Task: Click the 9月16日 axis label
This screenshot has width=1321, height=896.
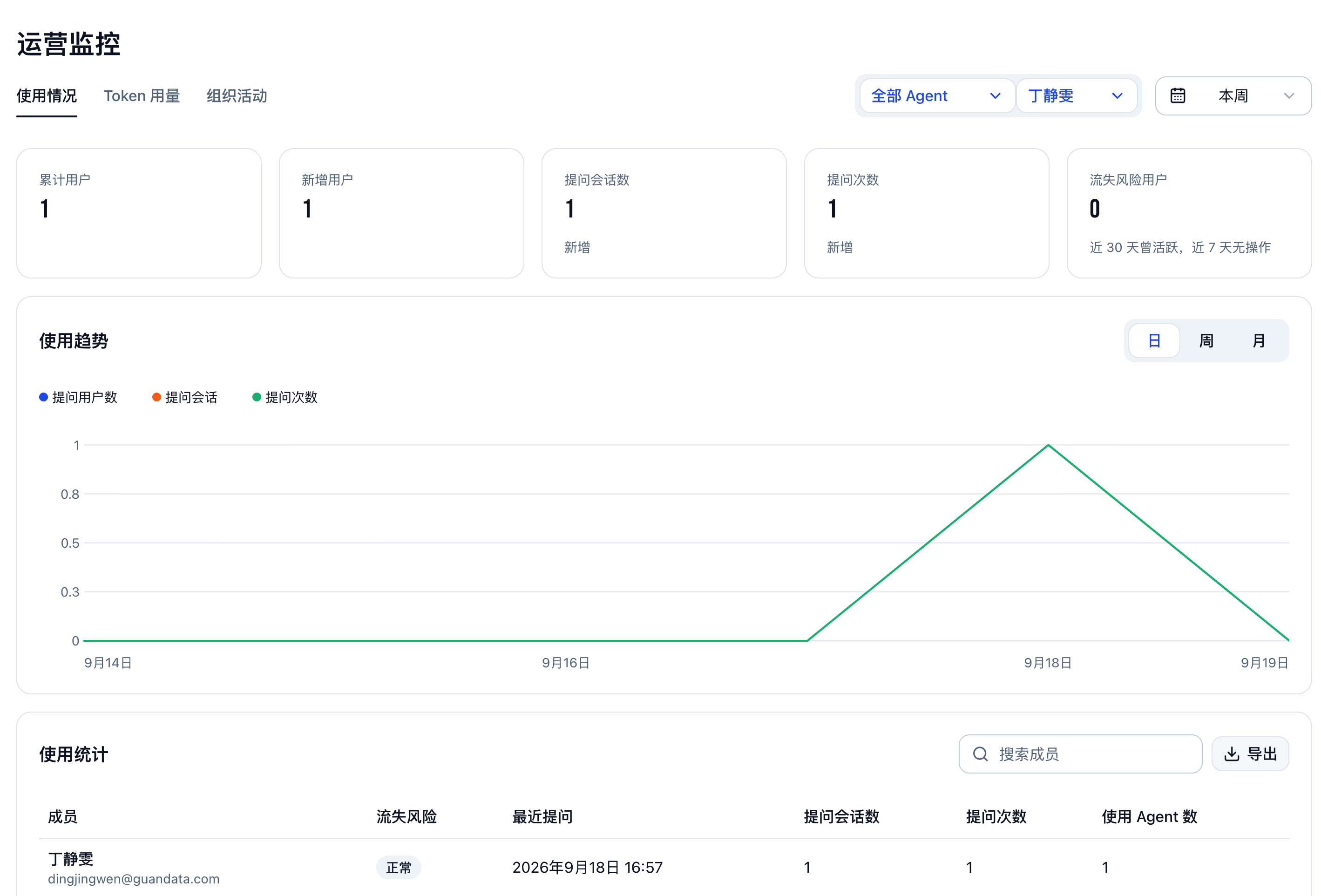Action: [566, 663]
